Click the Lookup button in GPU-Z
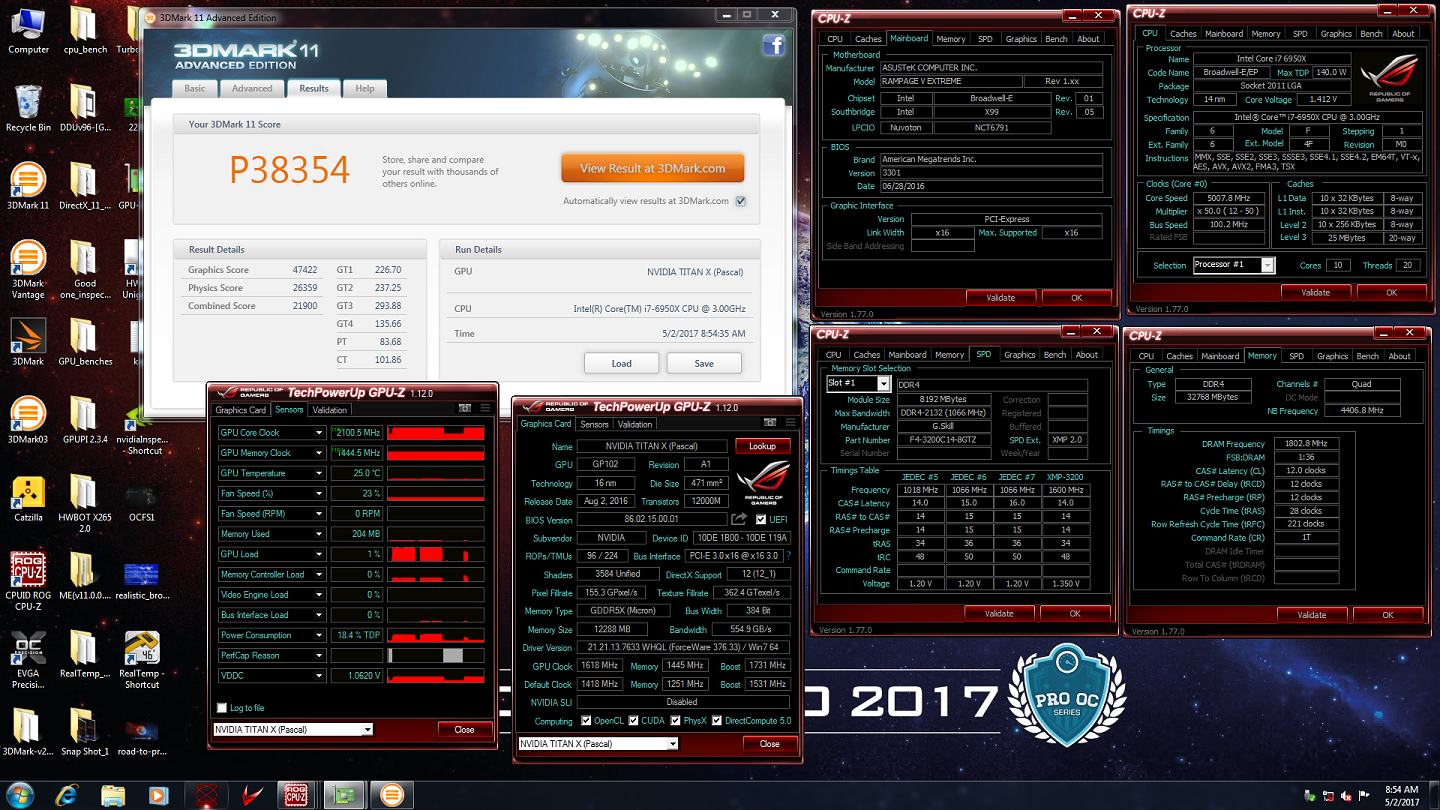Viewport: 1440px width, 810px height. coord(763,446)
